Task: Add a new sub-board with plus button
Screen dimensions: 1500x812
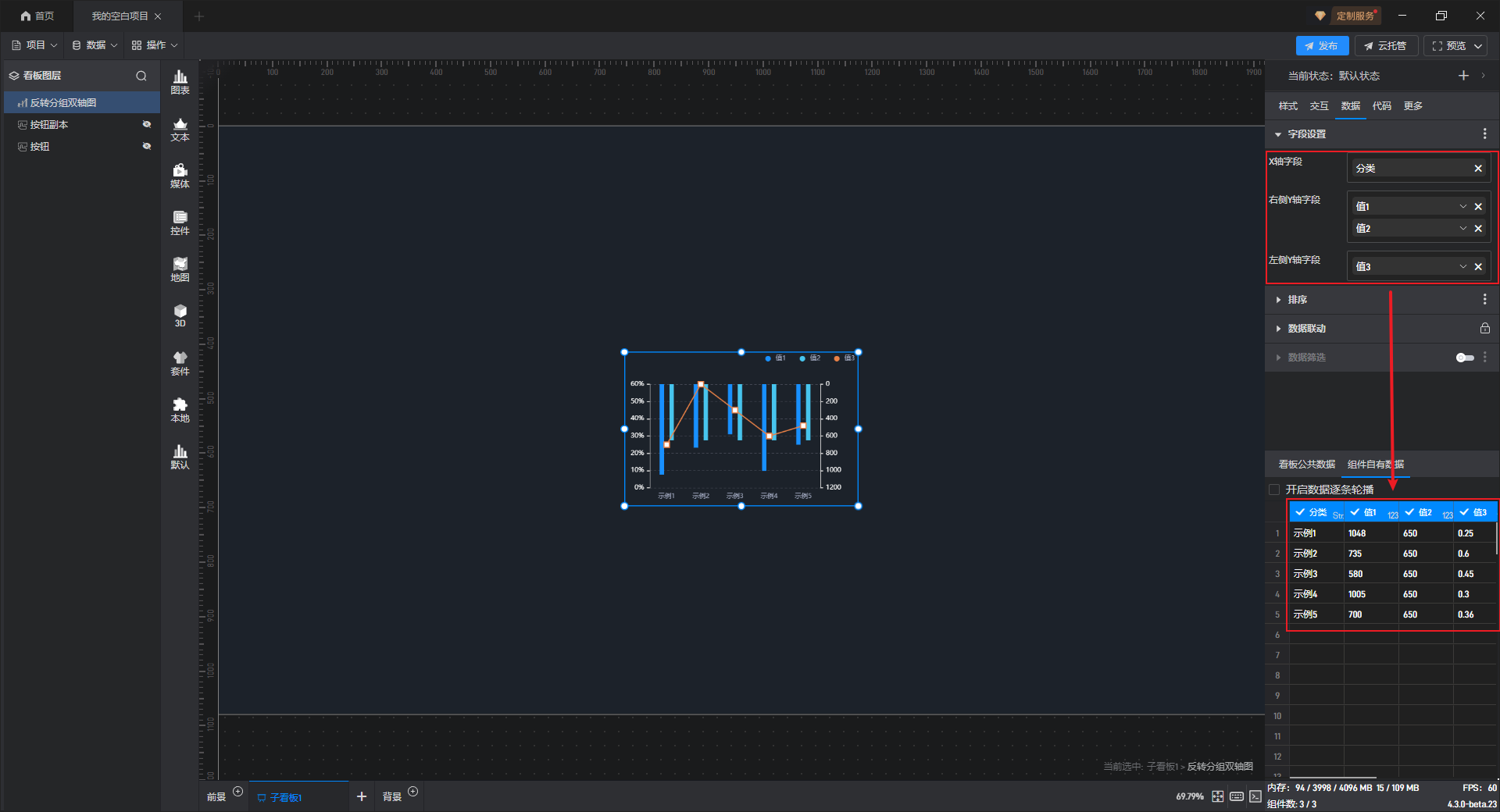Action: 361,796
